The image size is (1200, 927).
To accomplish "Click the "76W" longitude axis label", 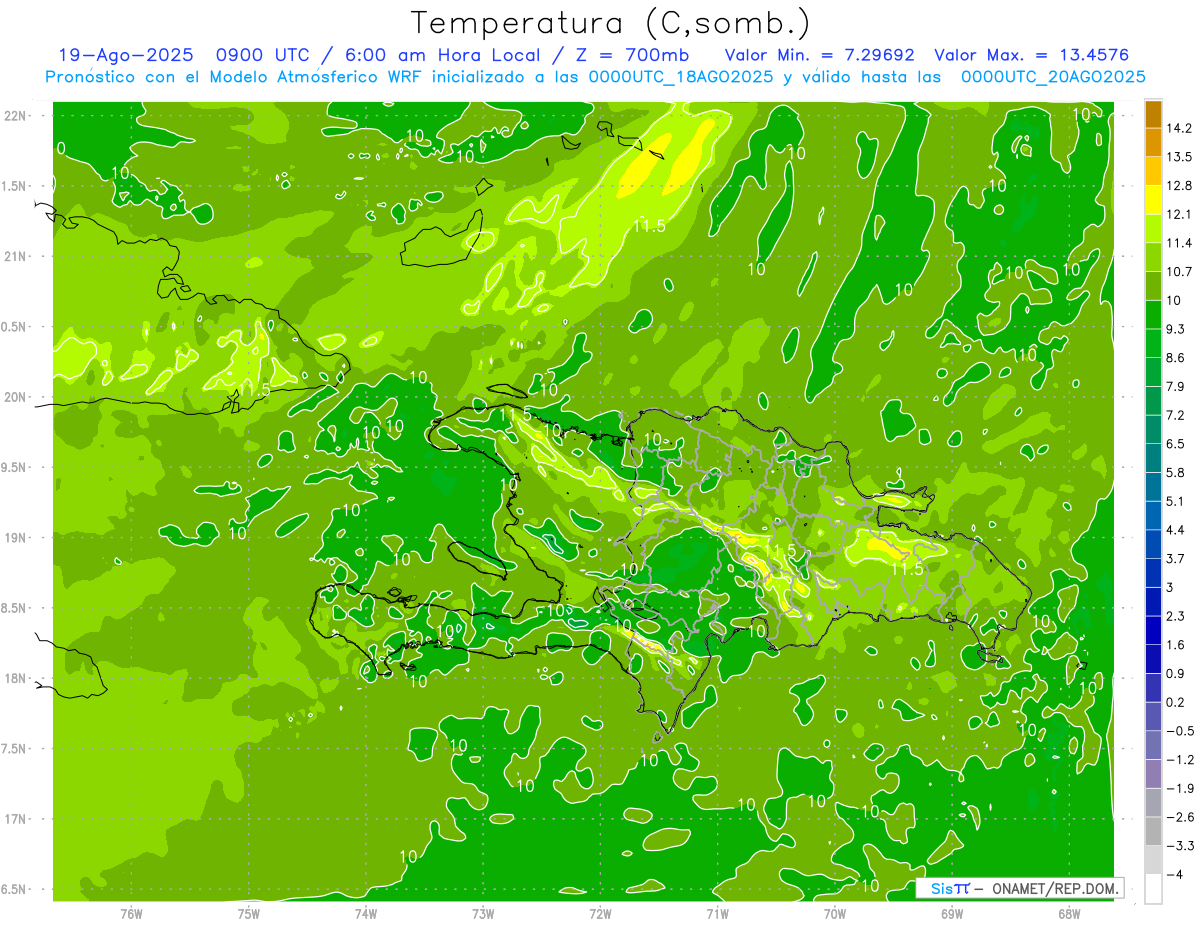I will point(131,913).
